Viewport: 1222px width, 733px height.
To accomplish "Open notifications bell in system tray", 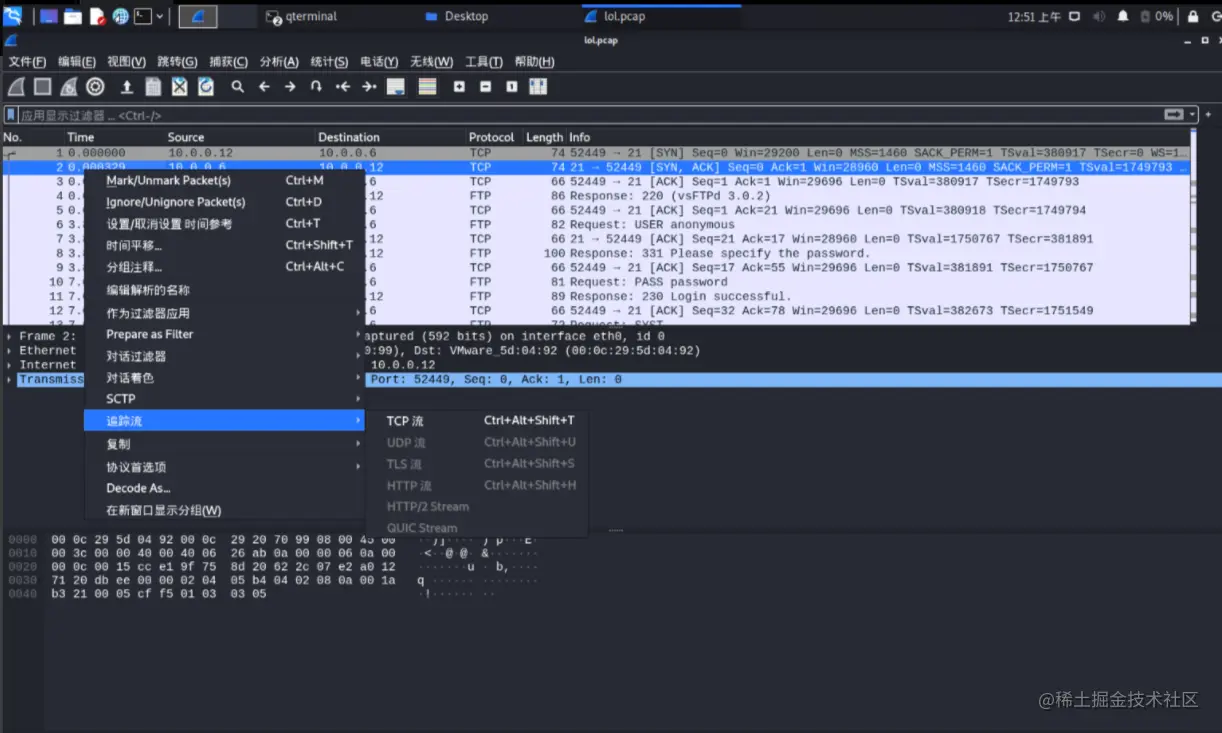I will 1123,16.
